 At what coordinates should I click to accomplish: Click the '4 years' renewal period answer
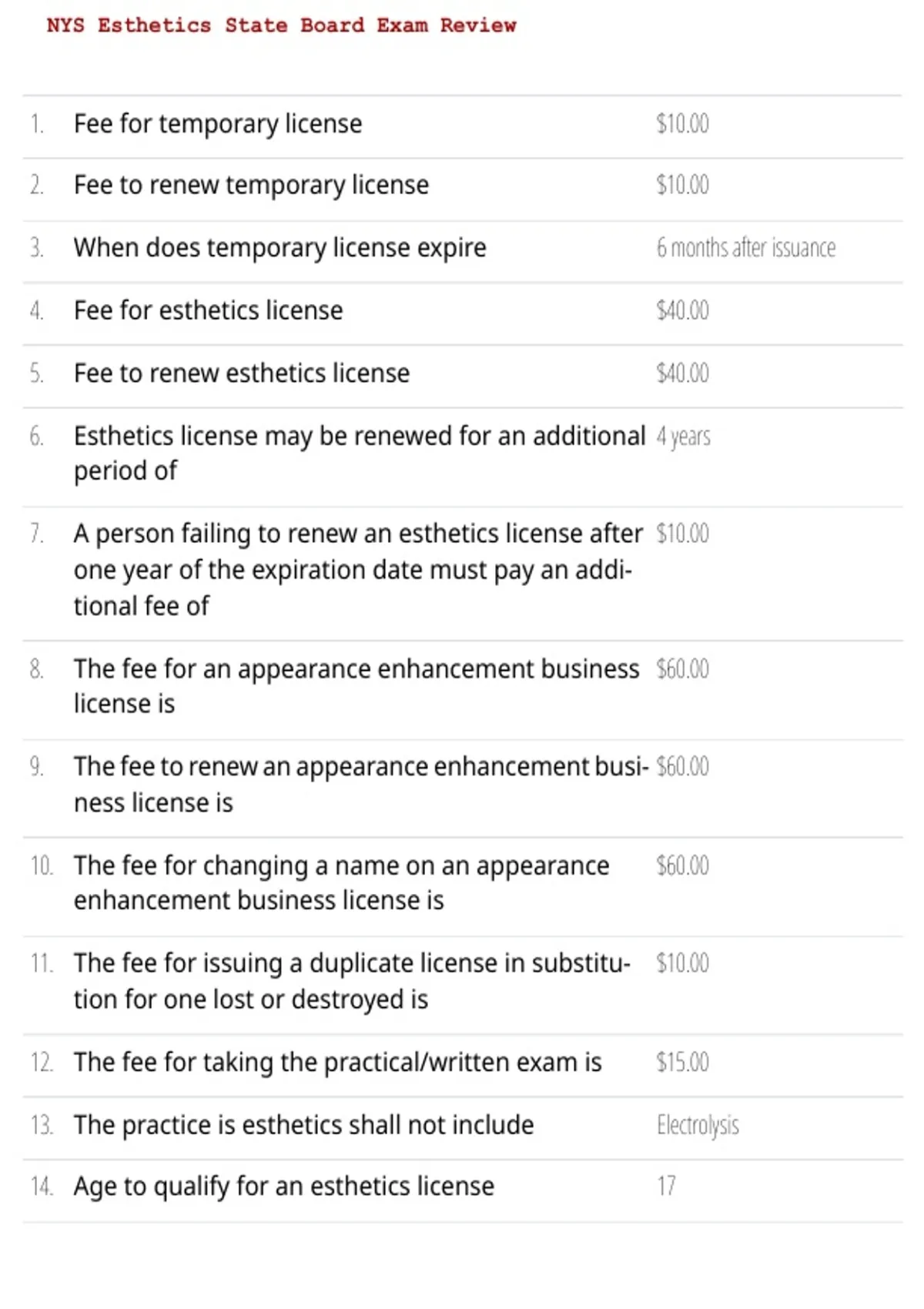pyautogui.click(x=683, y=437)
